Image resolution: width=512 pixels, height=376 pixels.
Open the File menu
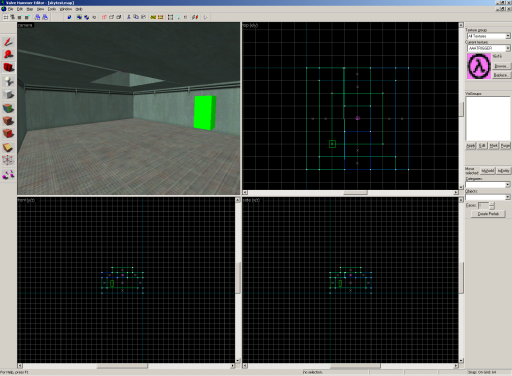[10, 9]
